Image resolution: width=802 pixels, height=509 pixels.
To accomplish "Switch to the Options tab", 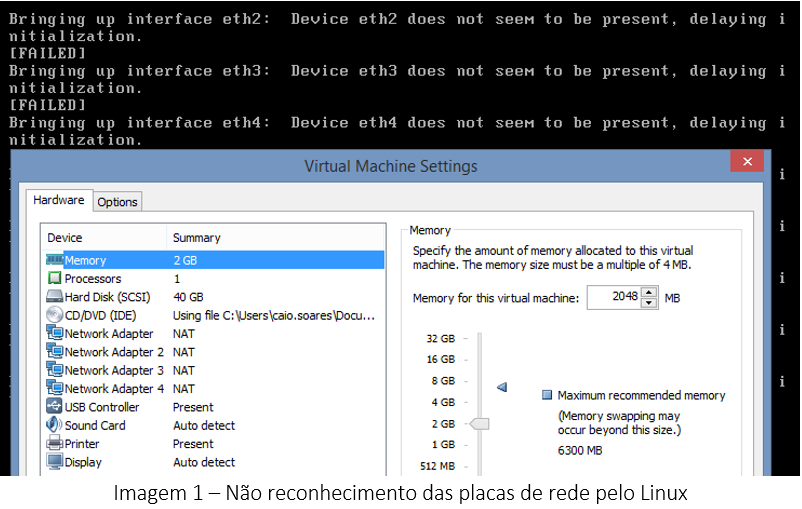I will click(117, 202).
